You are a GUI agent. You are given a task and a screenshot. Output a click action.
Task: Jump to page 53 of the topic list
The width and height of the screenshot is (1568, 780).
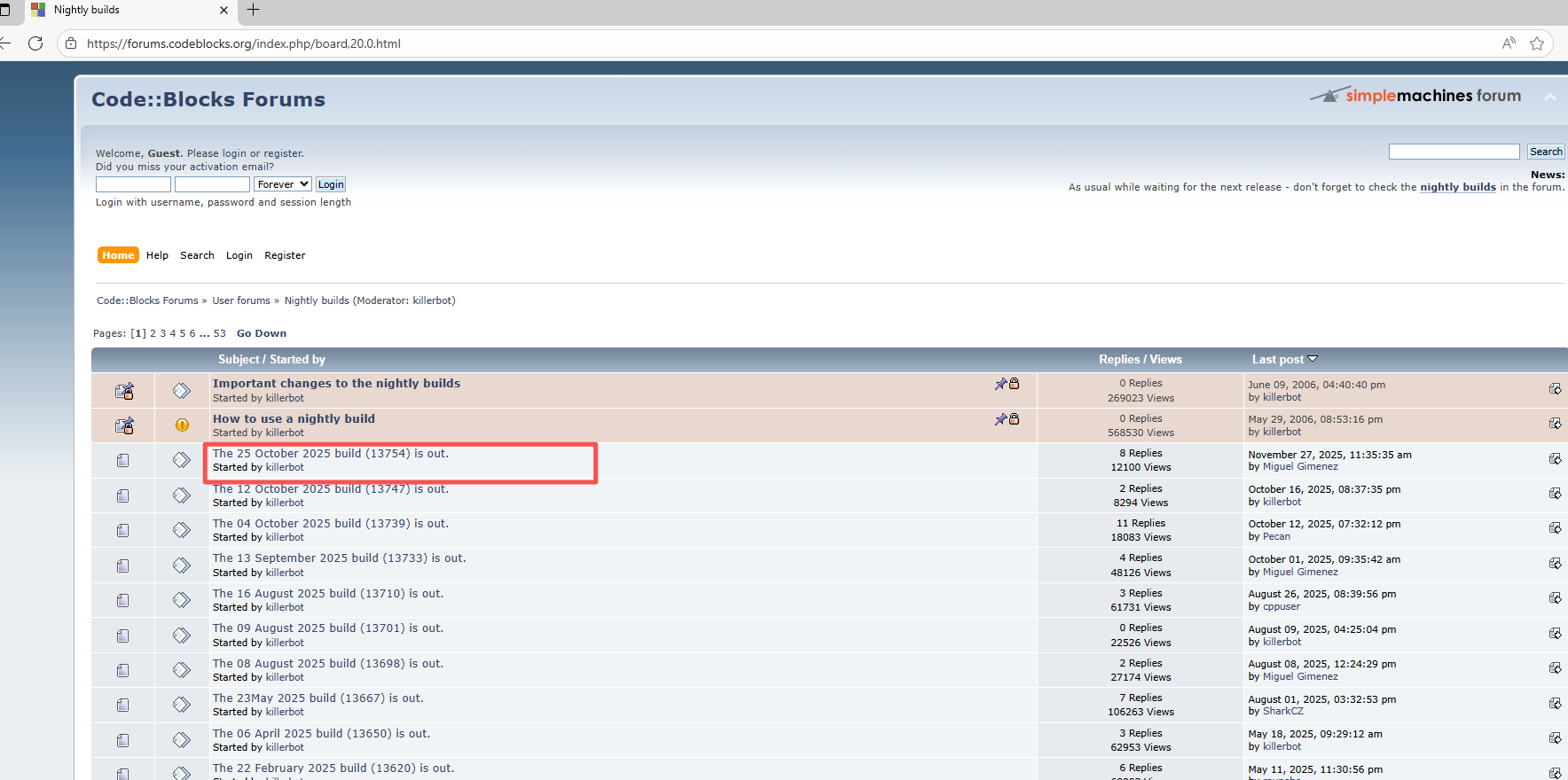pyautogui.click(x=219, y=333)
